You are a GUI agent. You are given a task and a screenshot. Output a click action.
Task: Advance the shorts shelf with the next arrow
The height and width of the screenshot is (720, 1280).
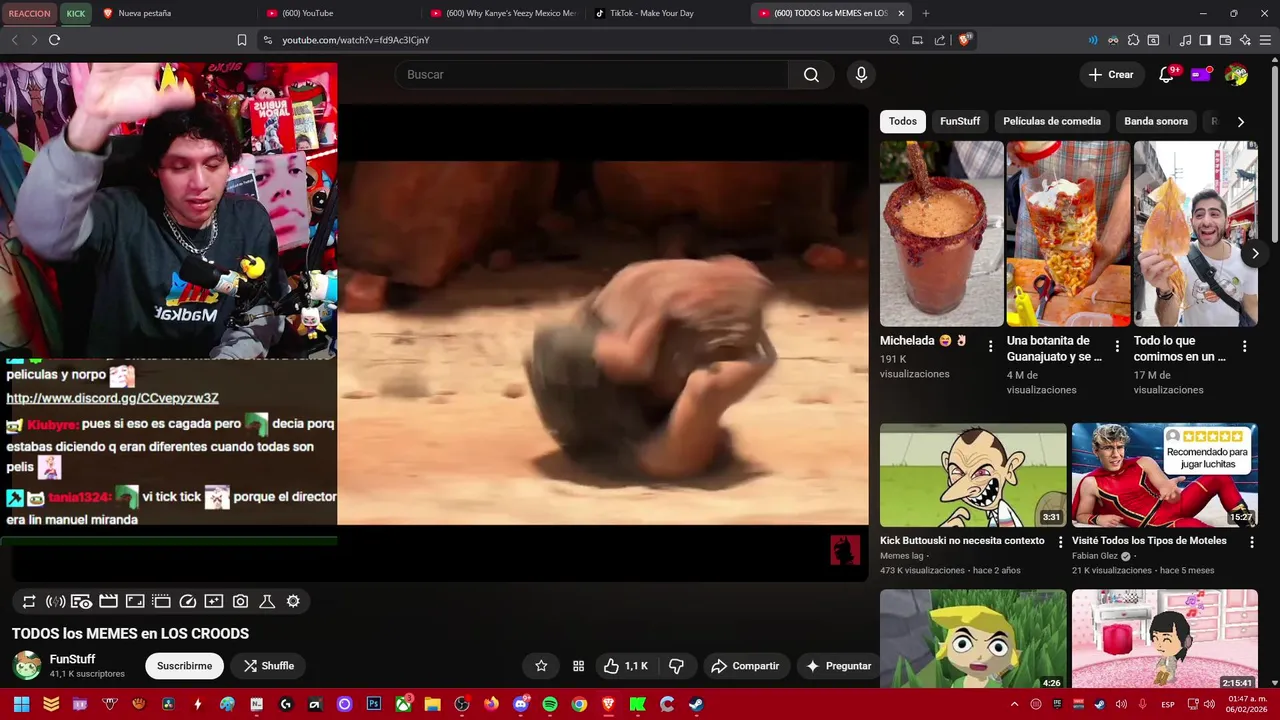tap(1255, 253)
